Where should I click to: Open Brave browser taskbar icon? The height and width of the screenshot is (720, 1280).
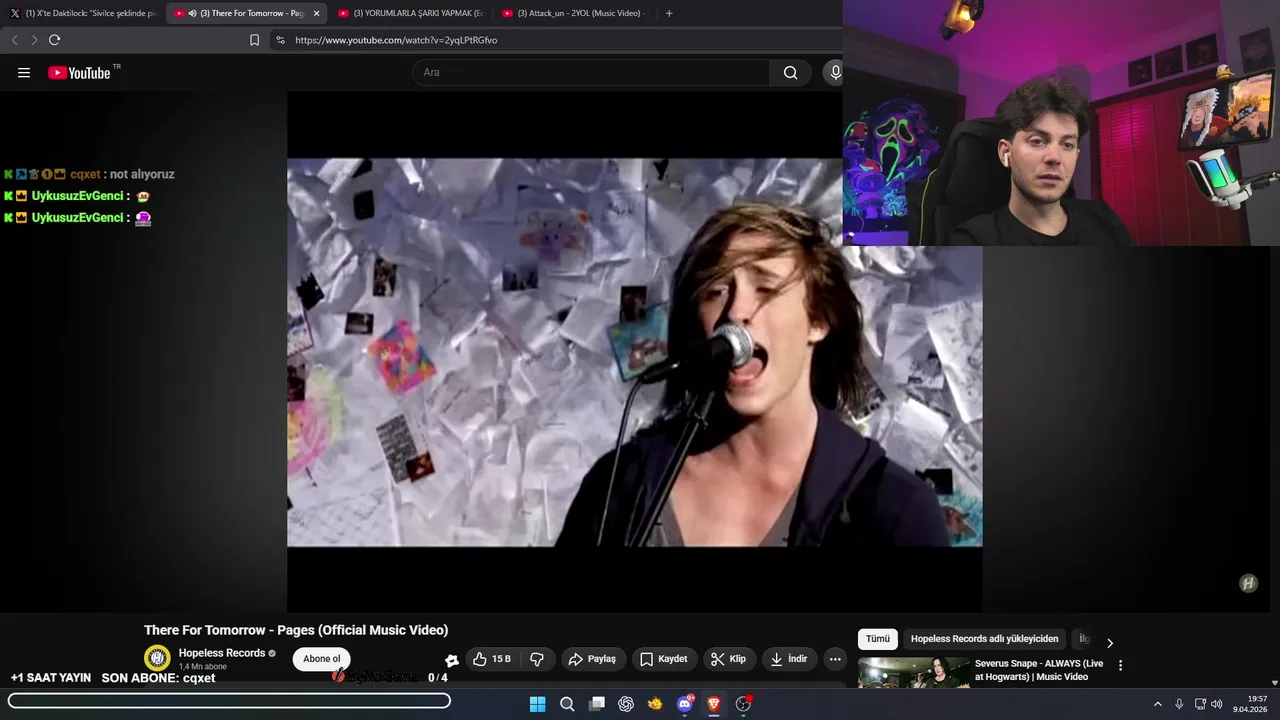[714, 704]
